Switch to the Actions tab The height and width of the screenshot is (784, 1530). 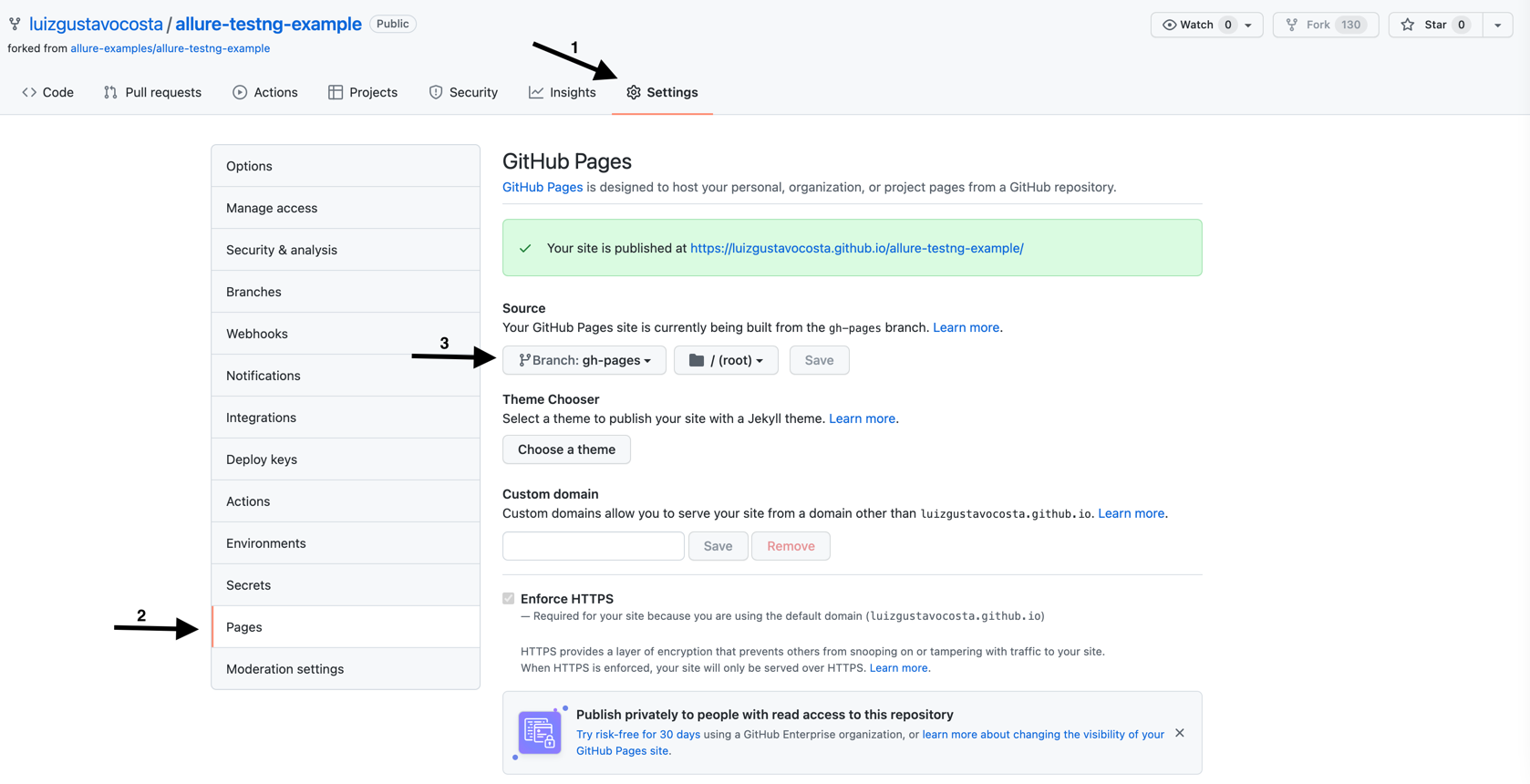pyautogui.click(x=265, y=92)
